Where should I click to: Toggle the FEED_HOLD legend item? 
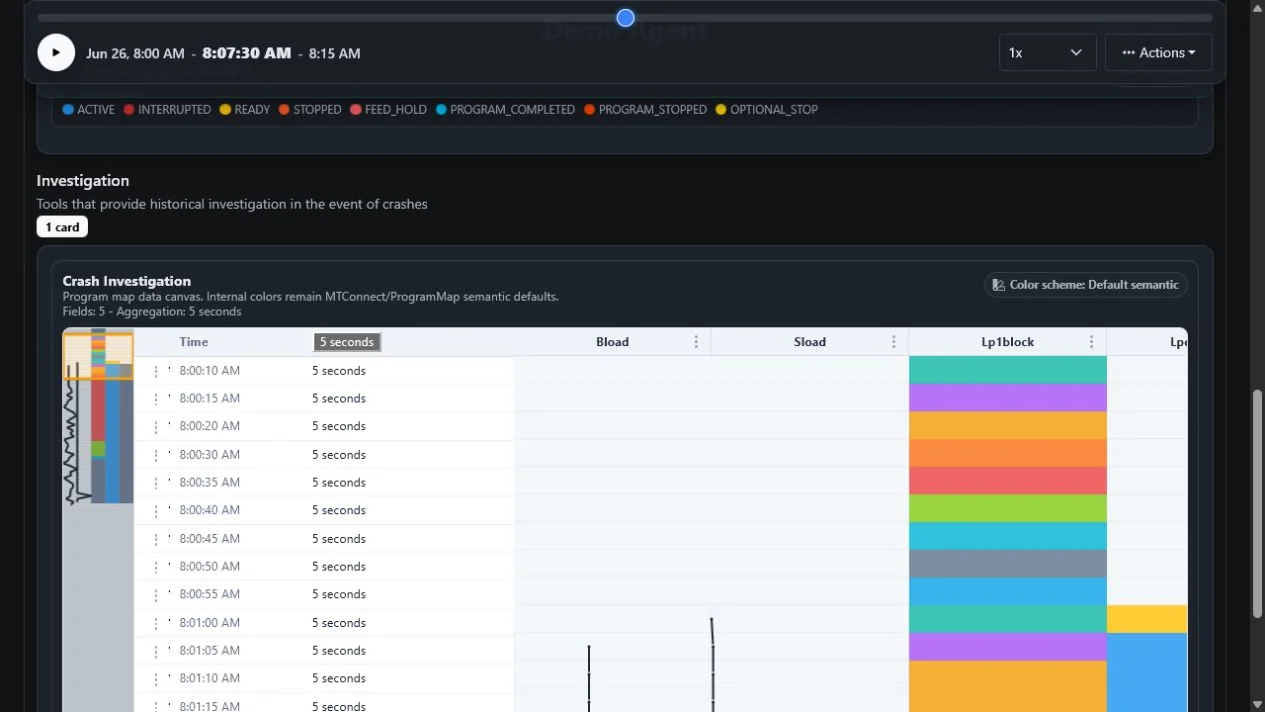pos(388,110)
